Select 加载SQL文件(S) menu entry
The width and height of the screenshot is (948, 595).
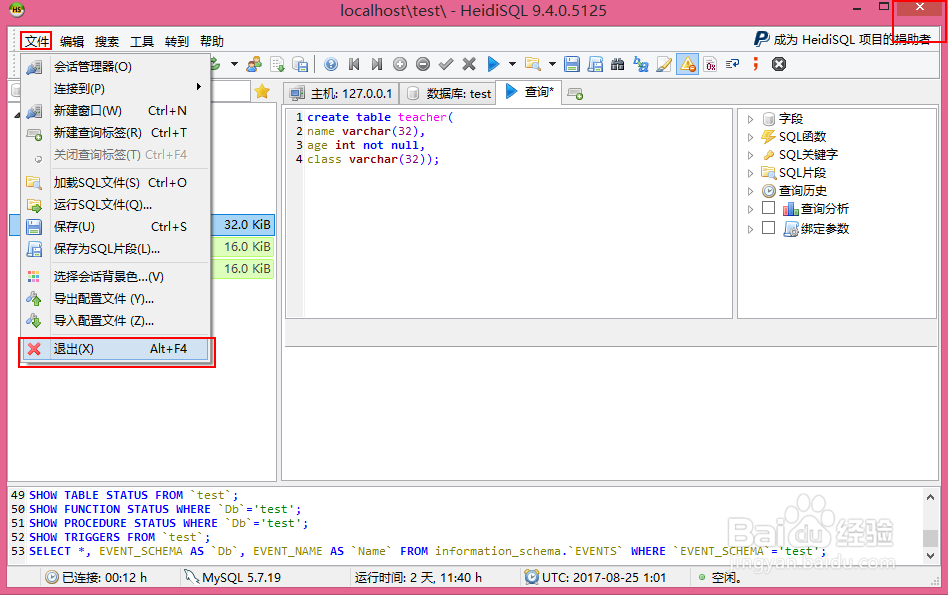(x=116, y=183)
